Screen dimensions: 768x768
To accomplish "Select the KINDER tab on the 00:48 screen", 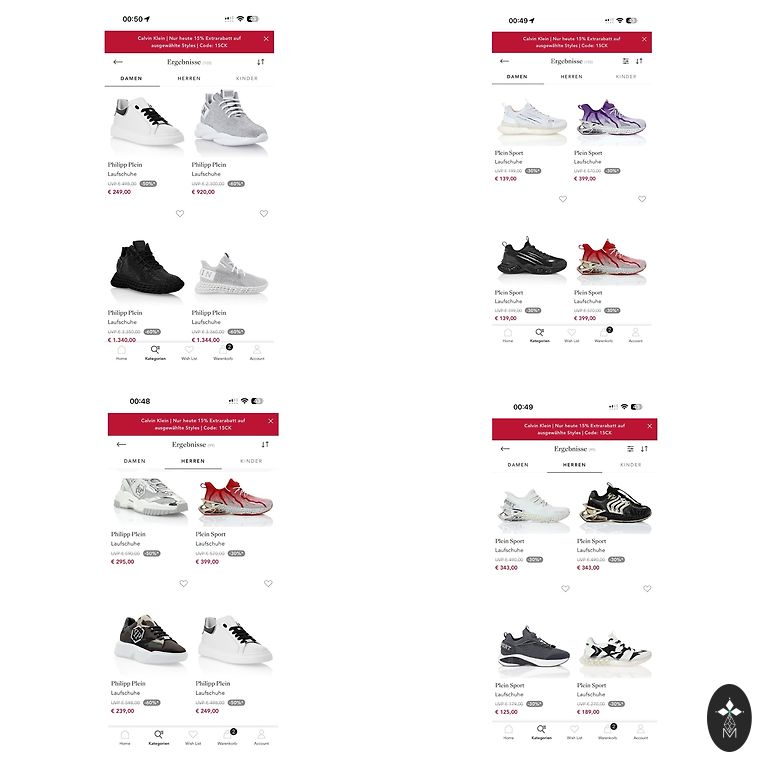I will 251,461.
